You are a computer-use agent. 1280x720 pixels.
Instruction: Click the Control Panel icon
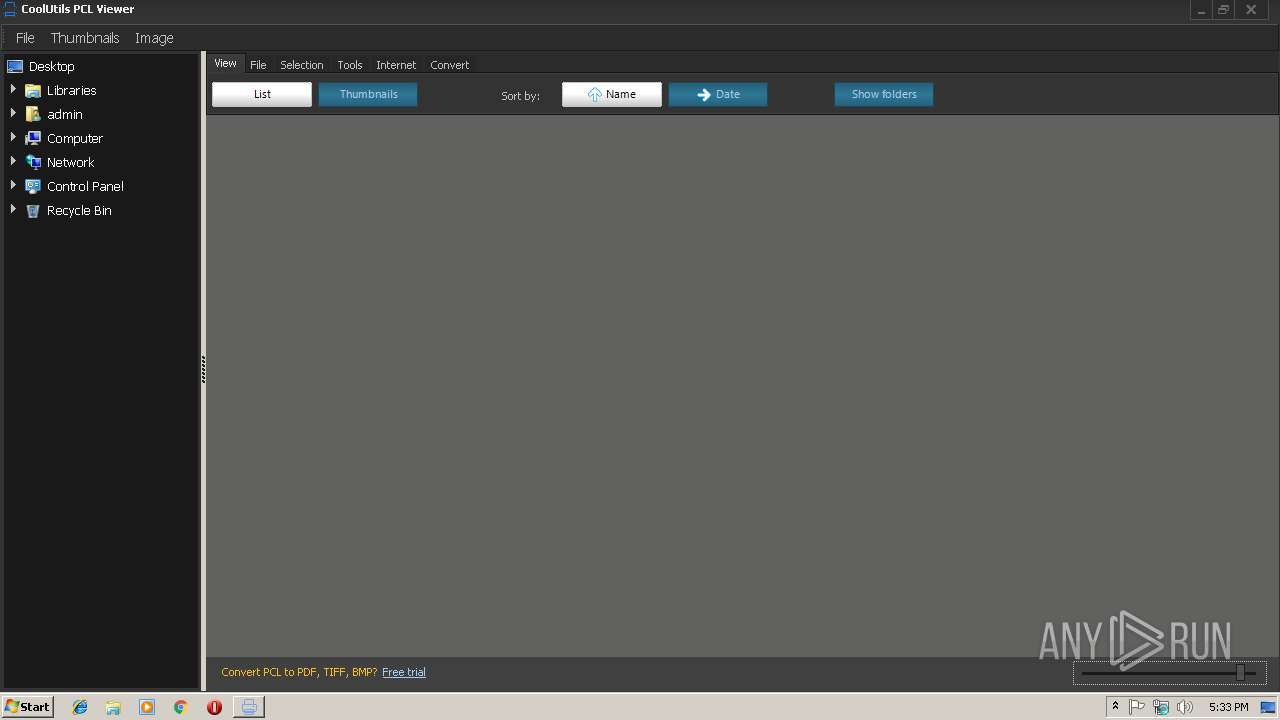click(33, 186)
